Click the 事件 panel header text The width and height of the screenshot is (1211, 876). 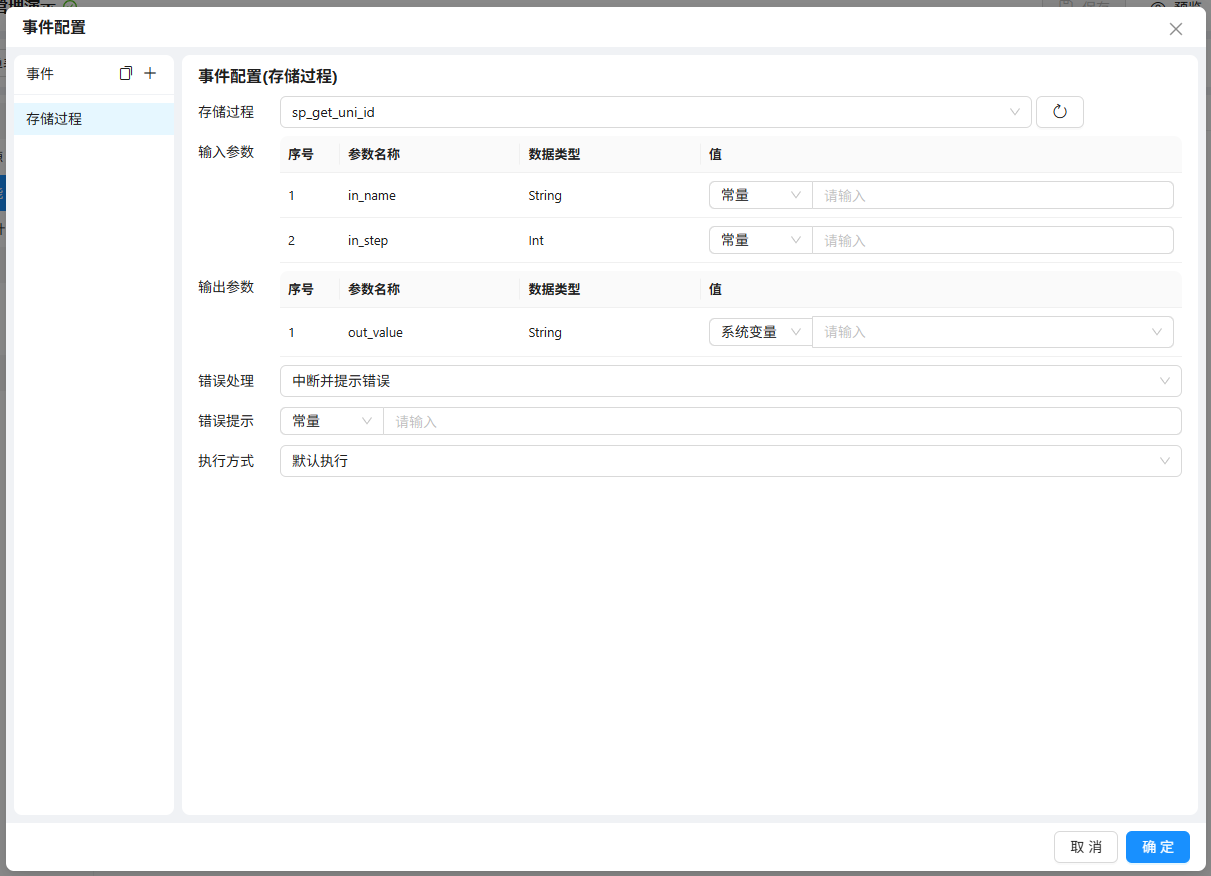(x=40, y=74)
